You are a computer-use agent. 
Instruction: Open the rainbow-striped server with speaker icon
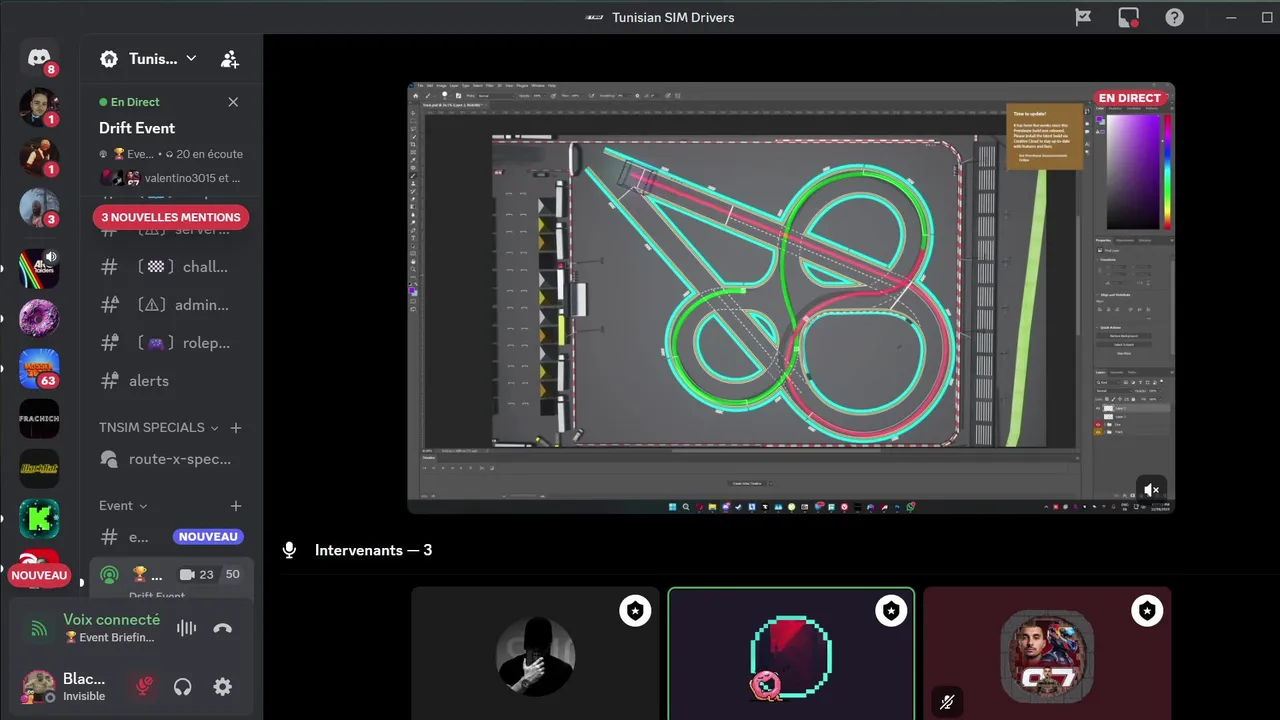click(39, 268)
